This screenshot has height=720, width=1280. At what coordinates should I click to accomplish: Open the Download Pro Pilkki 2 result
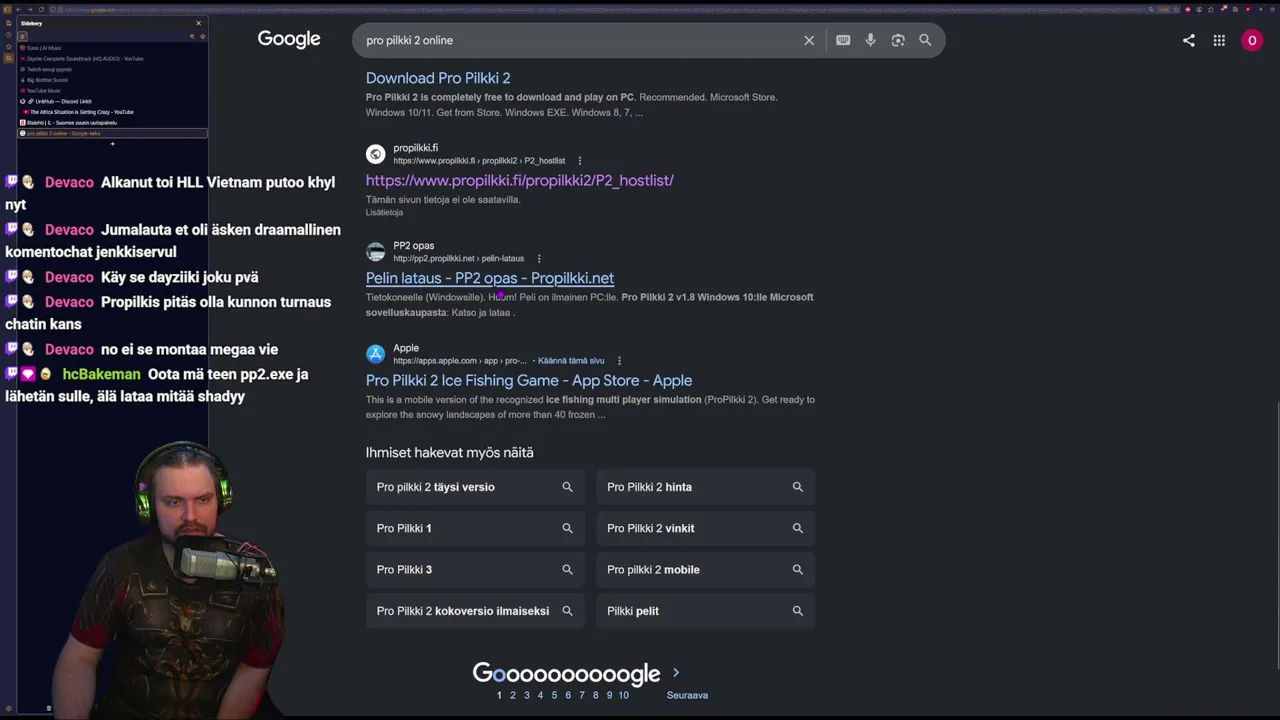point(438,78)
